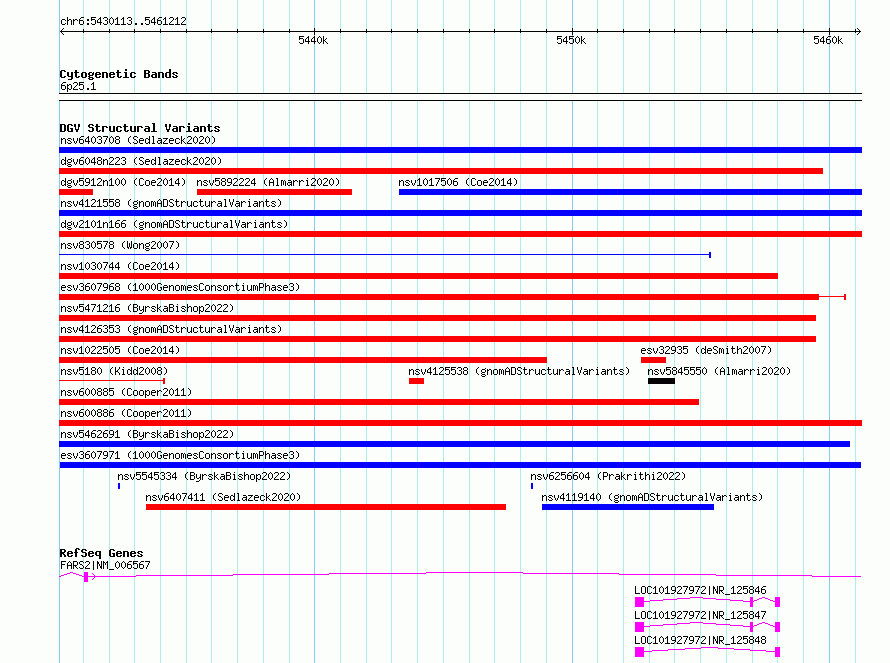Screen dimensions: 890x663
Task: Open the dgv5912n100 (Coe2014) variant
Action: click(123, 182)
